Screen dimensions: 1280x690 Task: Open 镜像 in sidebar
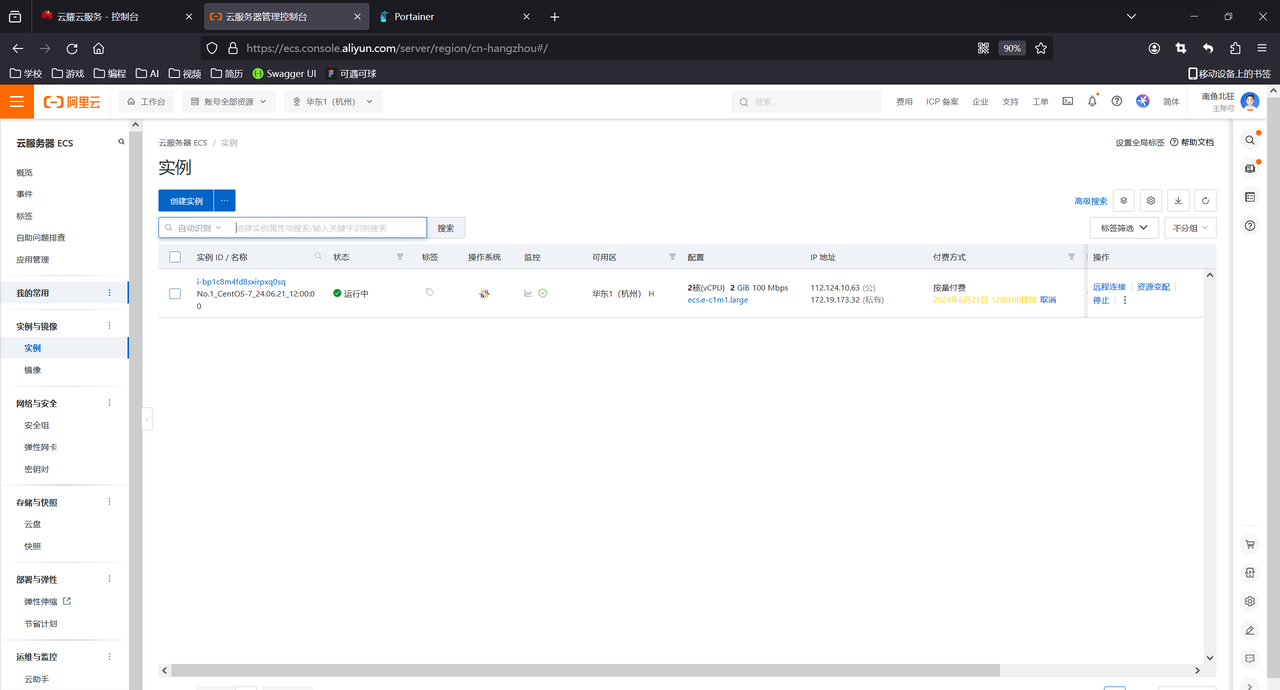(x=33, y=370)
